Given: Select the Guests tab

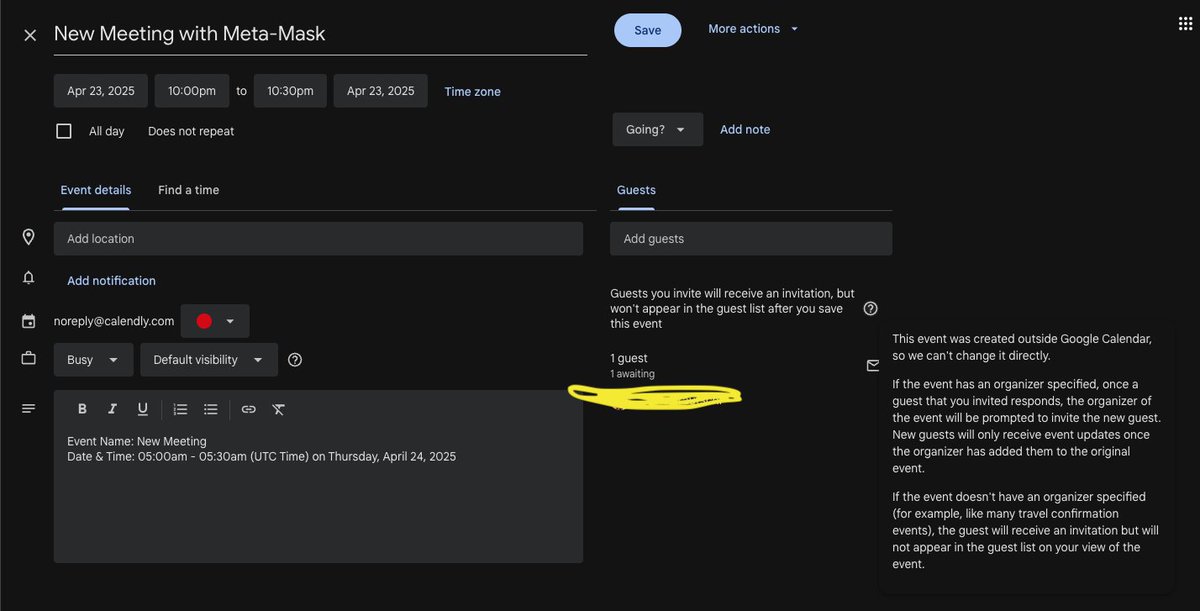Looking at the screenshot, I should pyautogui.click(x=636, y=190).
